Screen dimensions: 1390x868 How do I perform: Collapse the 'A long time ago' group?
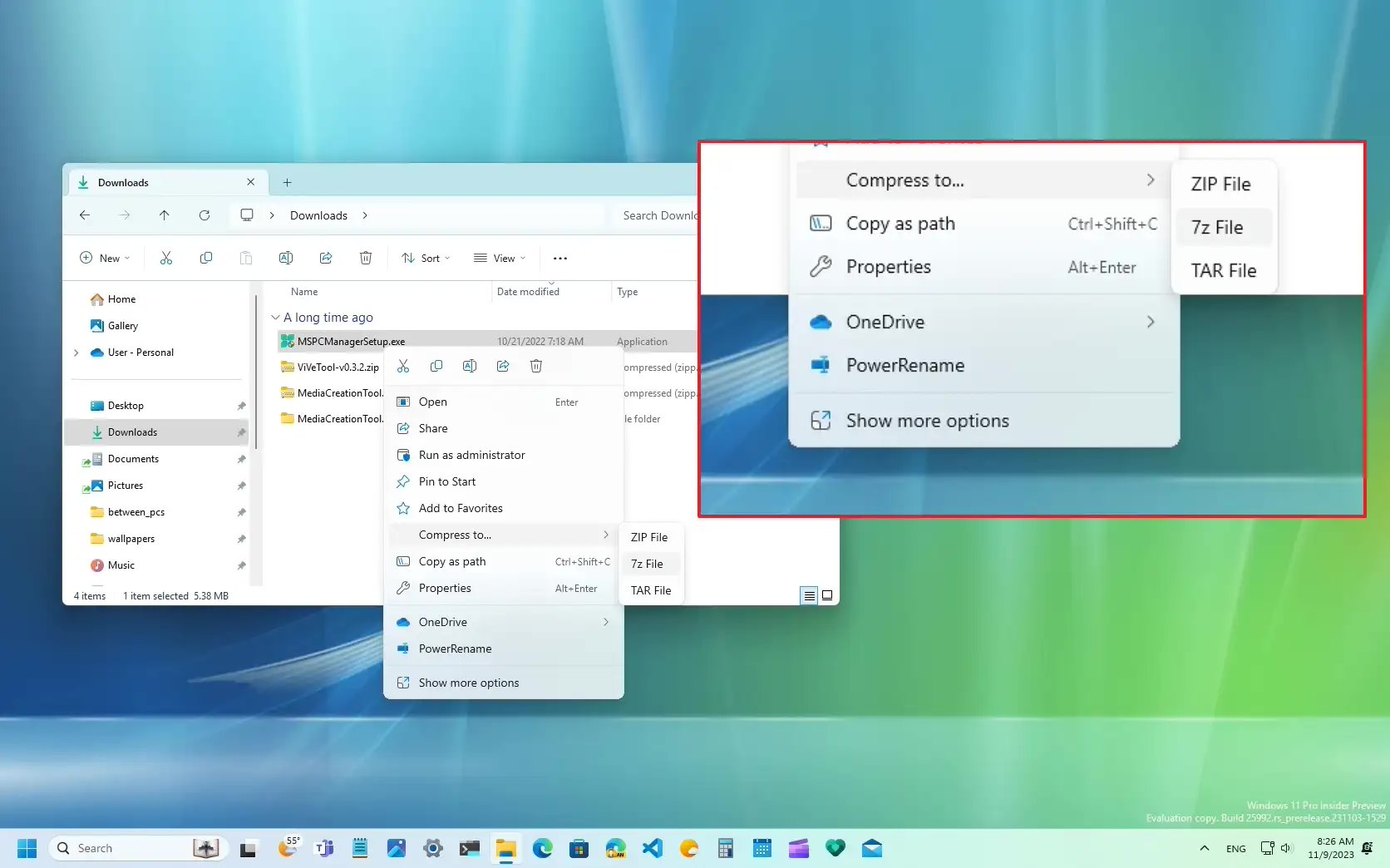[275, 318]
